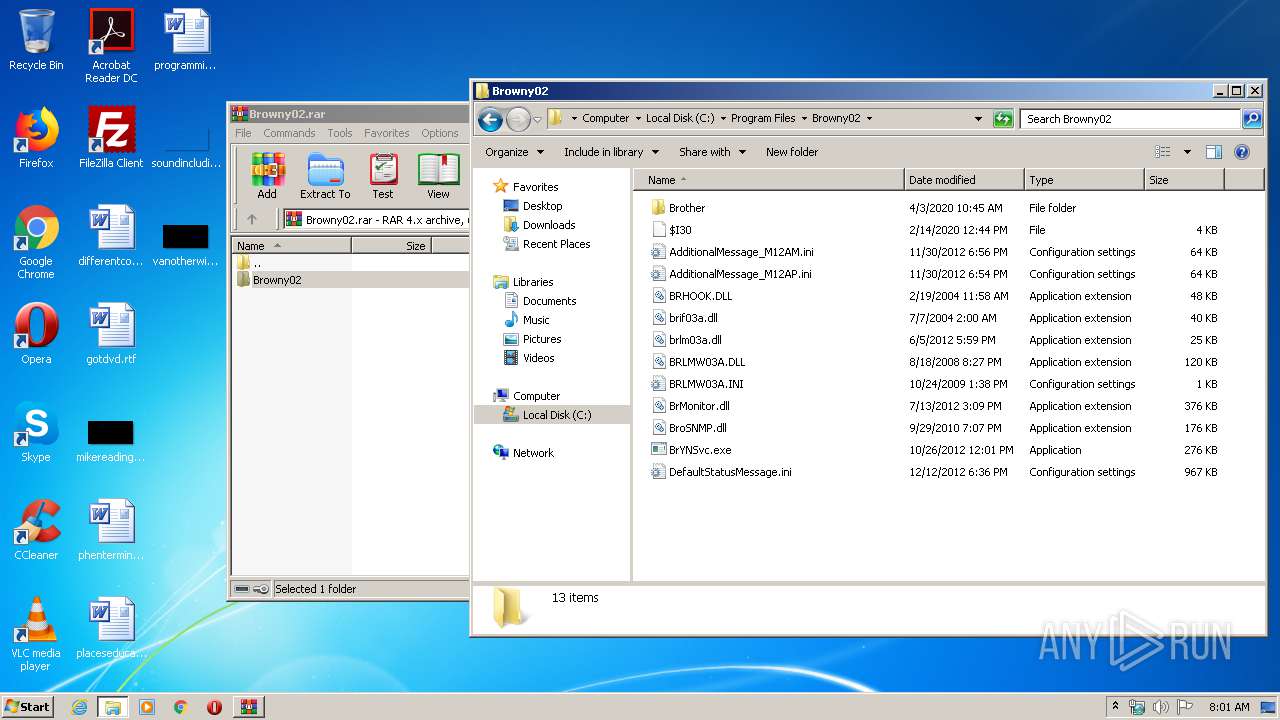The height and width of the screenshot is (720, 1280).
Task: Open Google Chrome desktop shortcut
Action: [x=36, y=243]
